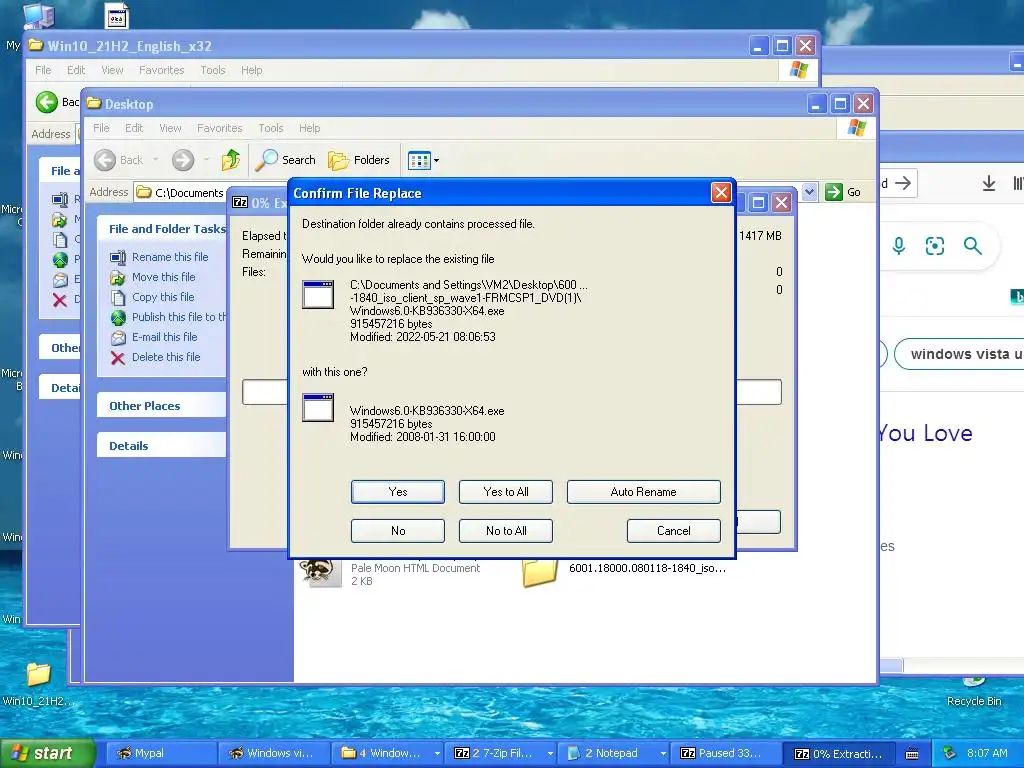The image size is (1024, 768).
Task: Click the C:\Documents address field
Action: 189,193
